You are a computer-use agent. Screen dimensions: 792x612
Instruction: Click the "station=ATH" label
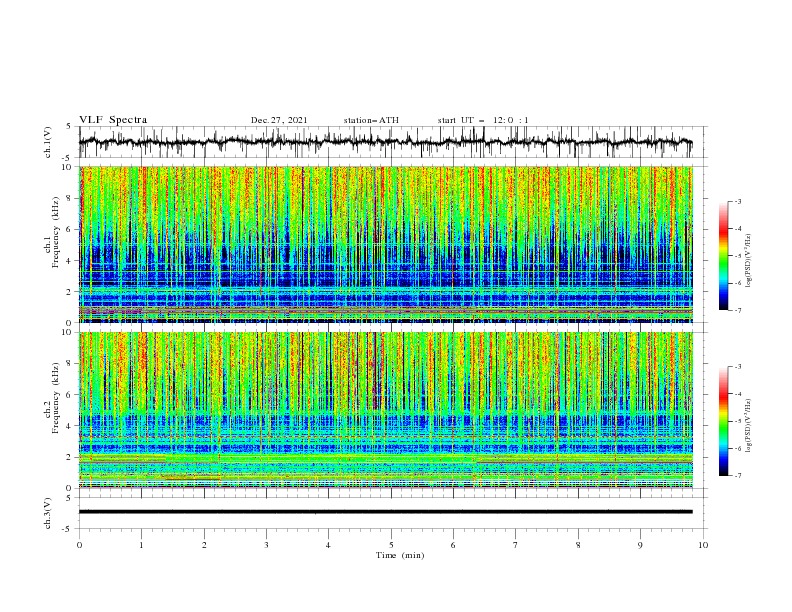tap(371, 120)
